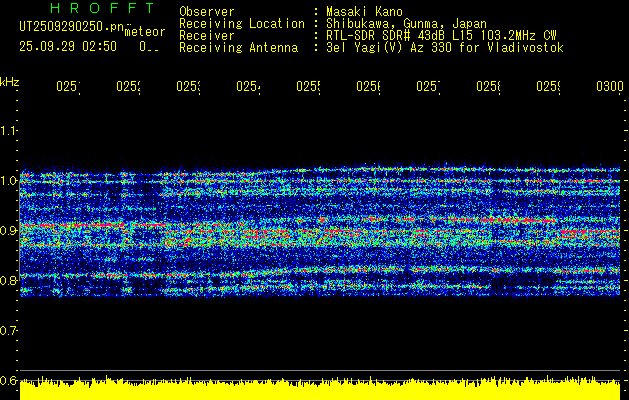Select the location Shibukawa, Gunma, Japan

406,24
